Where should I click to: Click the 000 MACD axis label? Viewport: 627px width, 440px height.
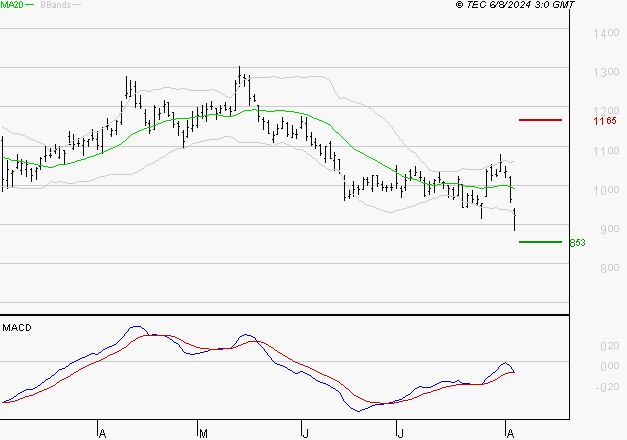tap(610, 366)
